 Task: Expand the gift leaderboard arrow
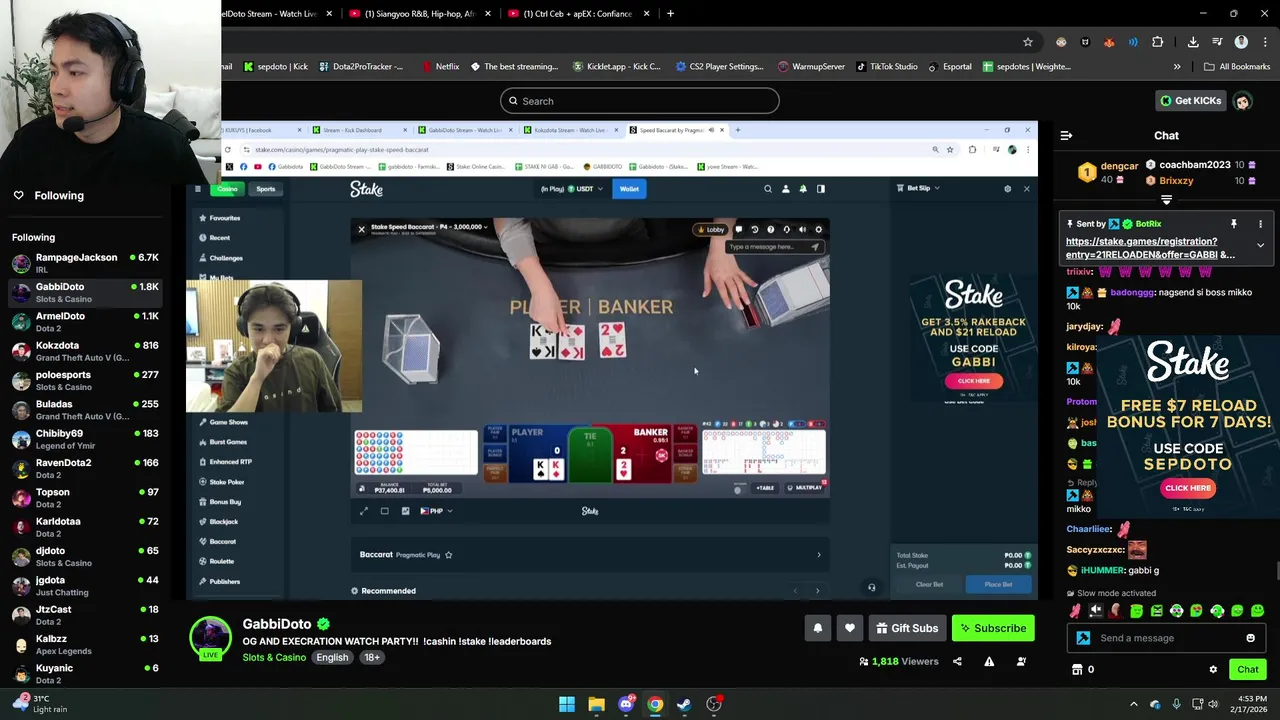click(1166, 199)
